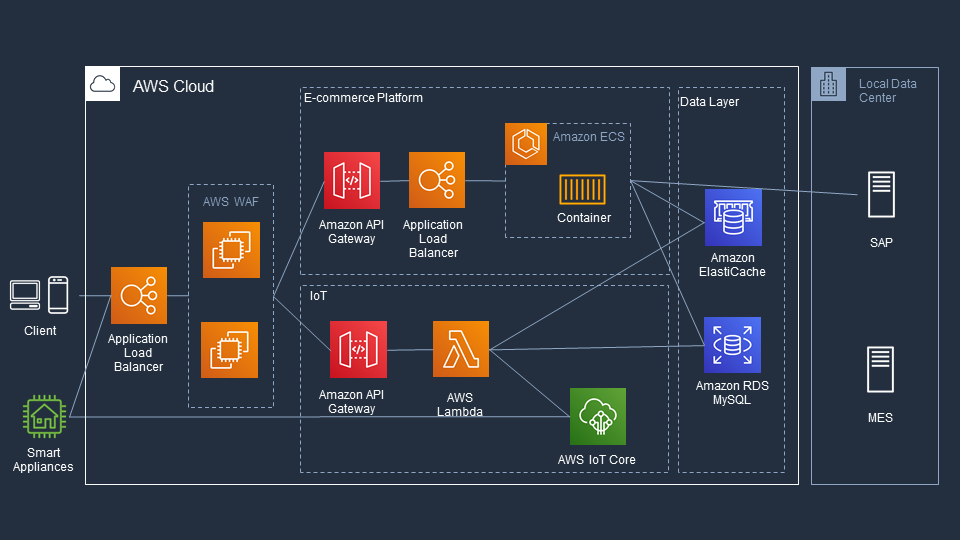This screenshot has height=540, width=960.
Task: Click the 'SAP' caption text
Action: 882,242
